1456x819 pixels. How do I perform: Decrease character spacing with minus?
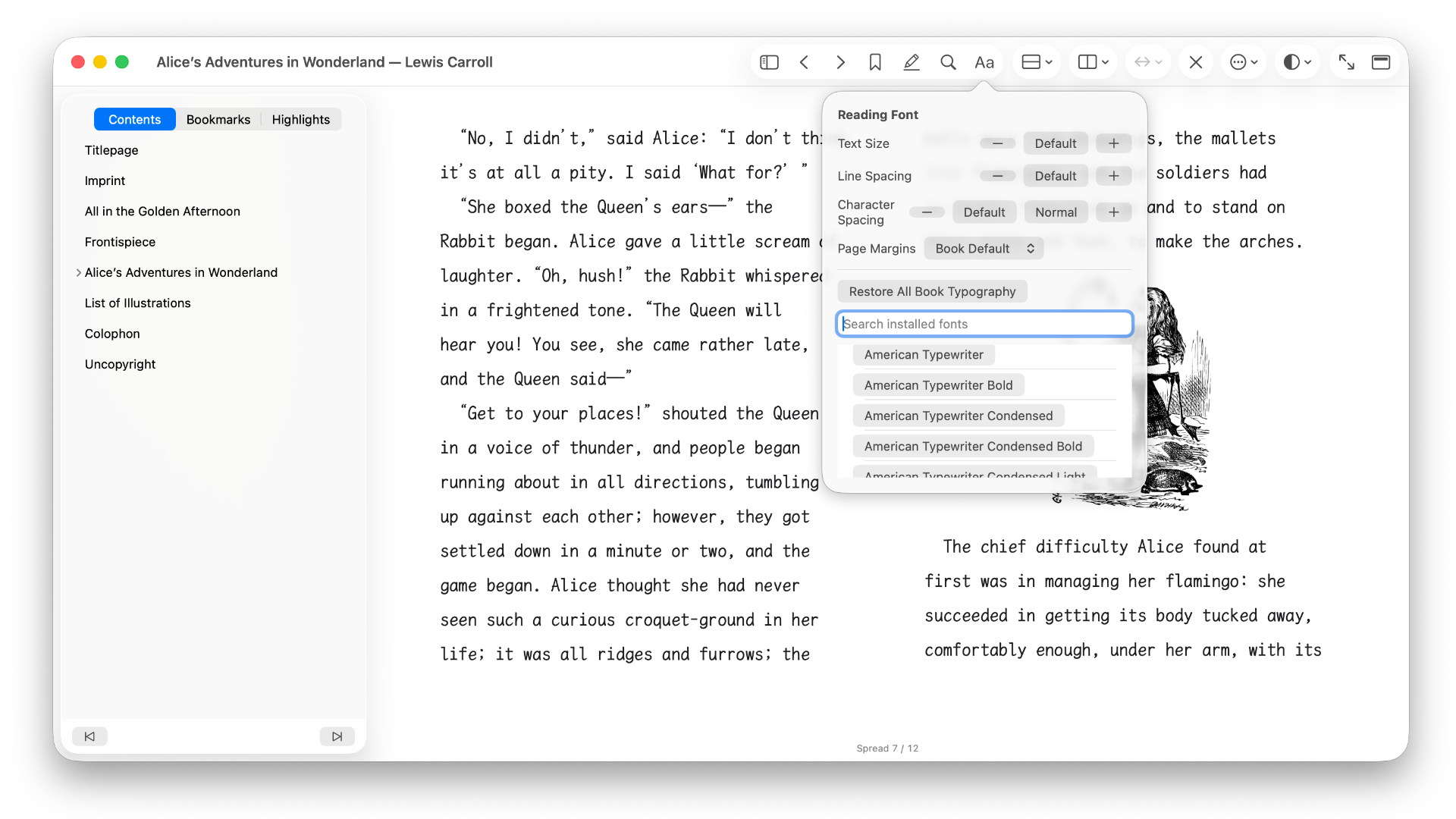point(927,212)
